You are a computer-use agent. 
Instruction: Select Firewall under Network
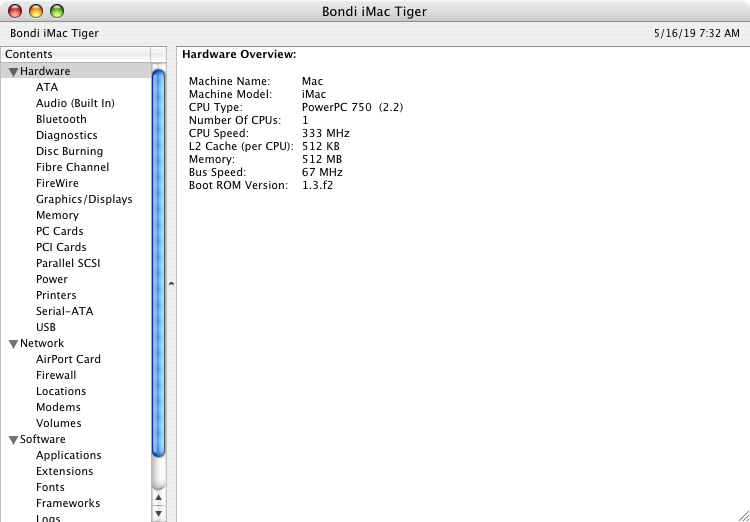(56, 376)
